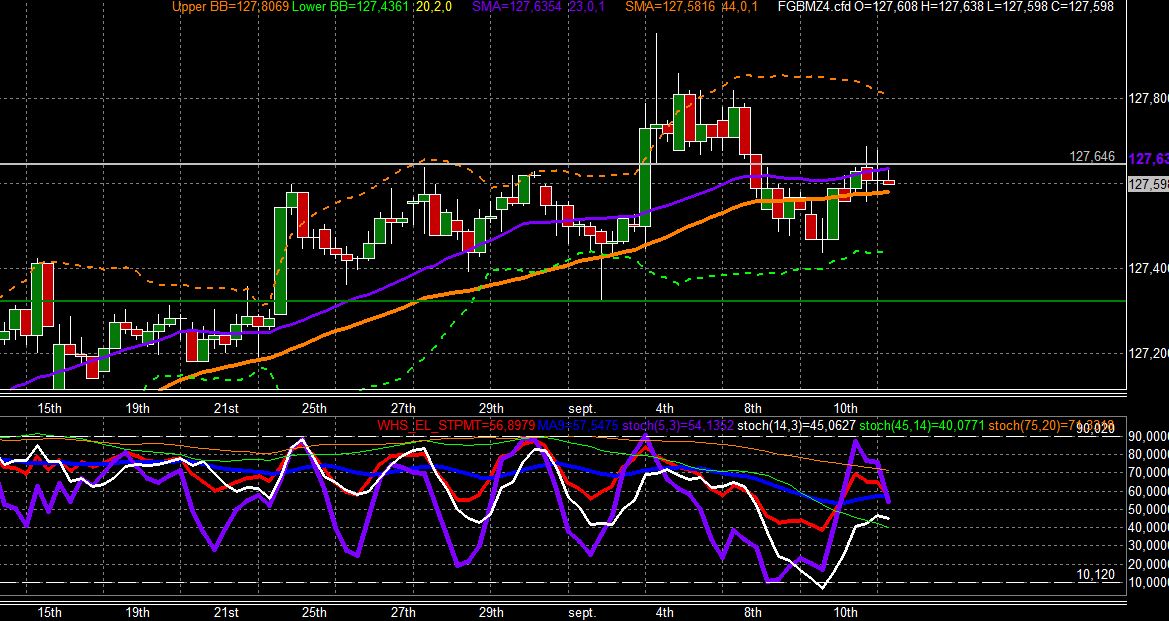Click the high value H=127,638

click(x=951, y=7)
